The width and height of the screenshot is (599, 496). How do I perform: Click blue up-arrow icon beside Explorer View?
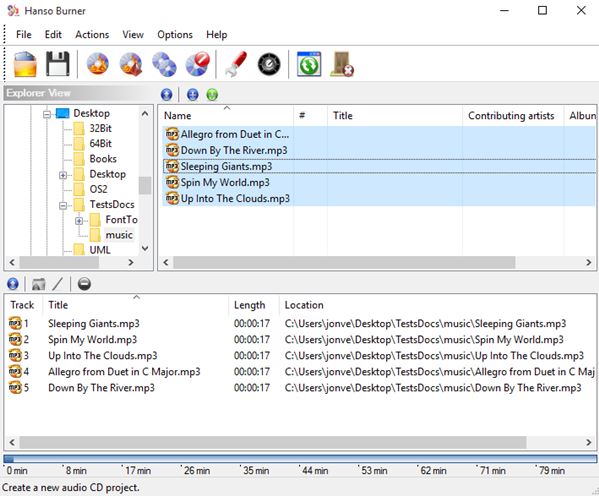[167, 94]
